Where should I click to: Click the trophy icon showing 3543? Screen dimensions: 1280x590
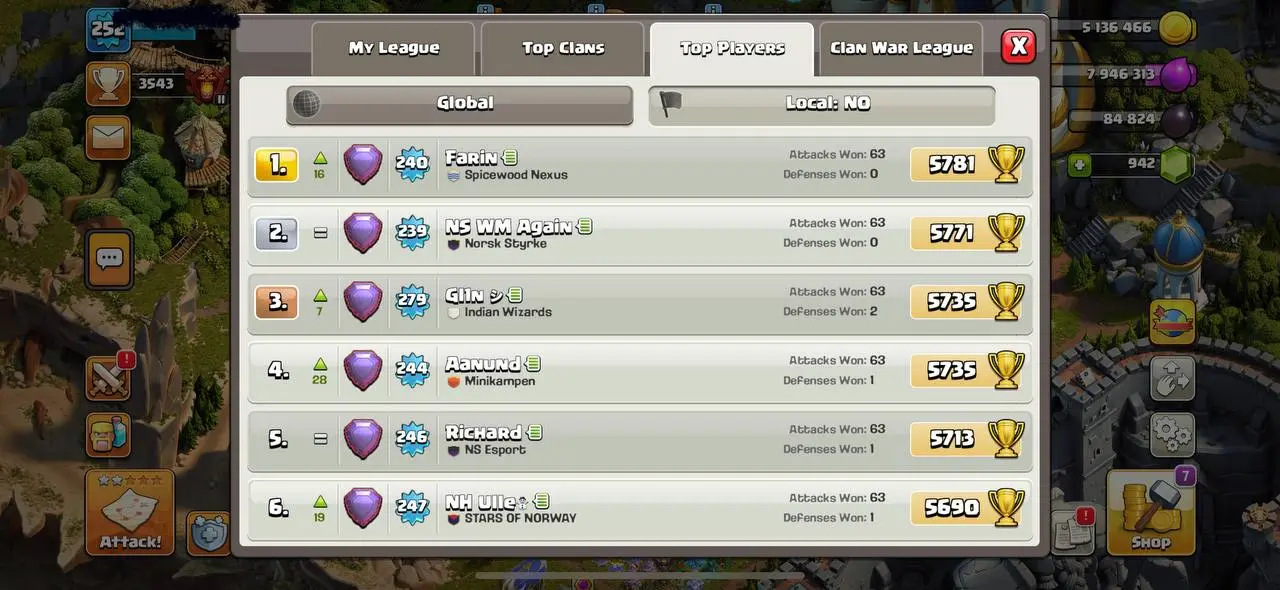(x=108, y=83)
